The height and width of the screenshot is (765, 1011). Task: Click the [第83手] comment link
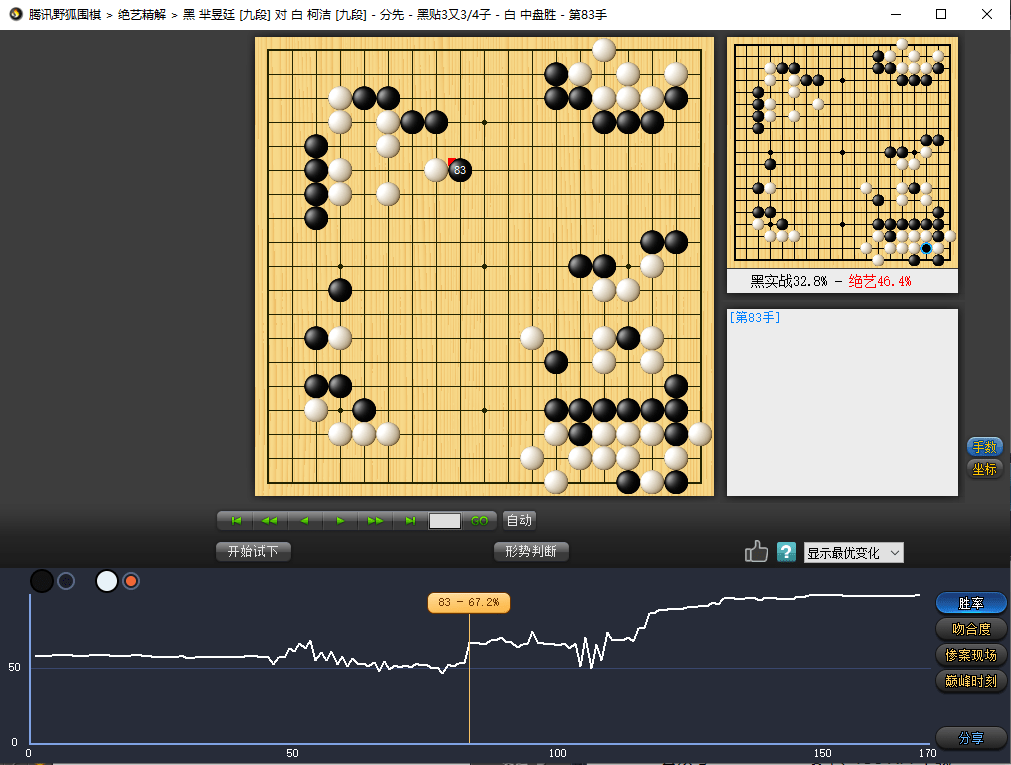point(754,317)
